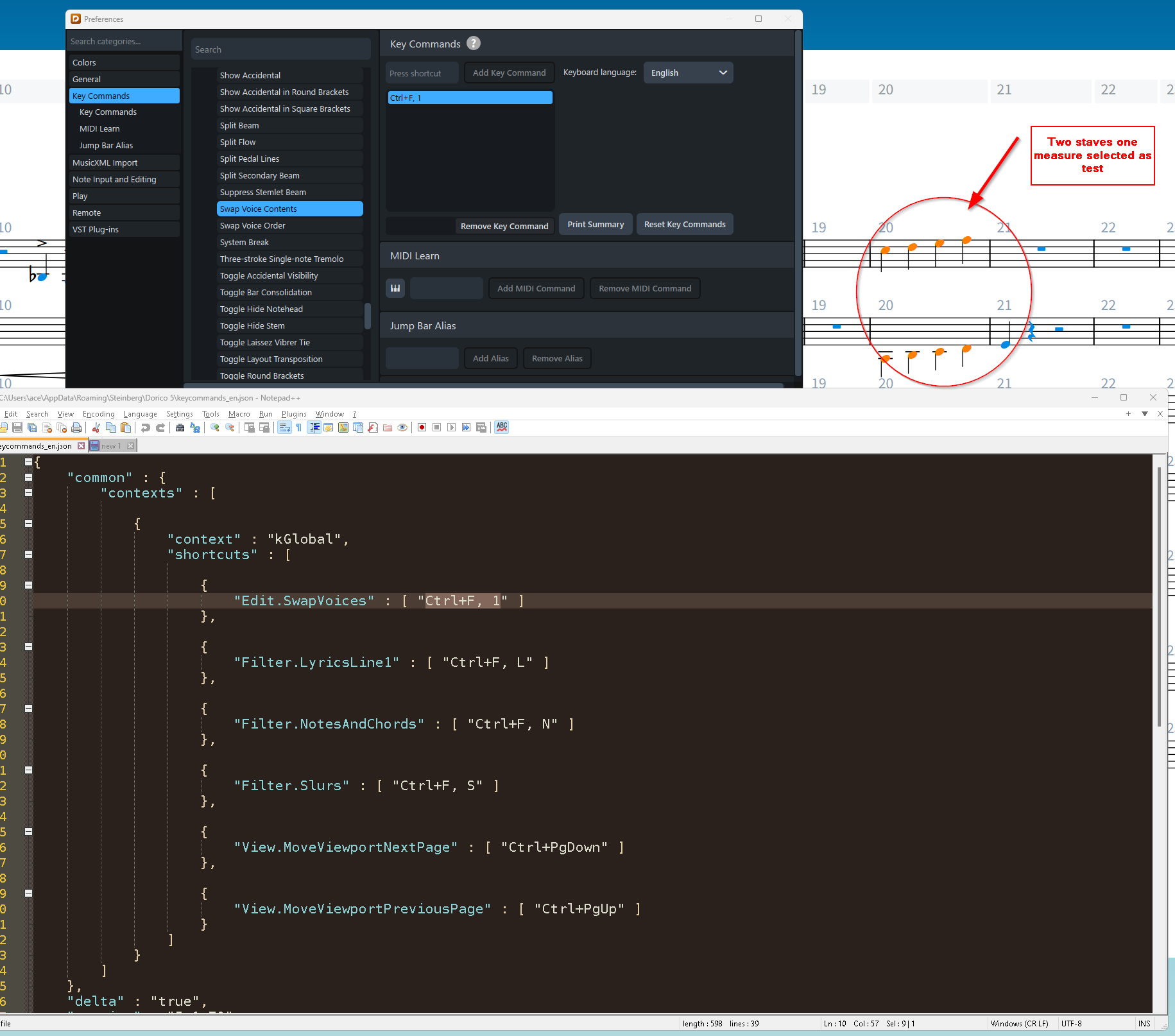
Task: Click Reset Key Commands button
Action: click(685, 224)
